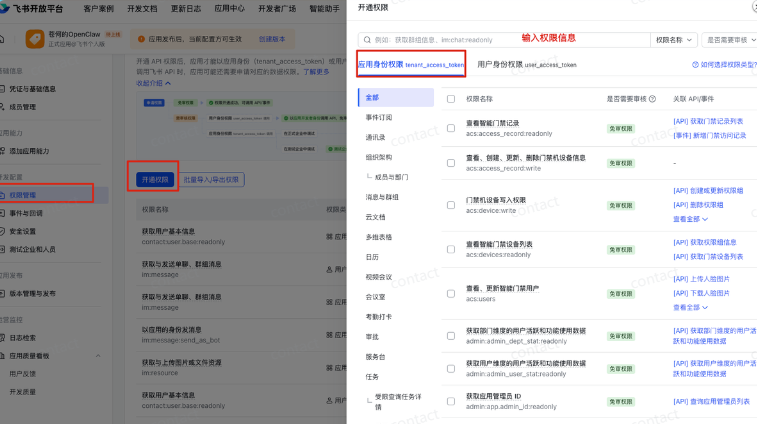Click the magnifier icon in search box
Viewport: 757px width, 424px height.
(x=367, y=40)
